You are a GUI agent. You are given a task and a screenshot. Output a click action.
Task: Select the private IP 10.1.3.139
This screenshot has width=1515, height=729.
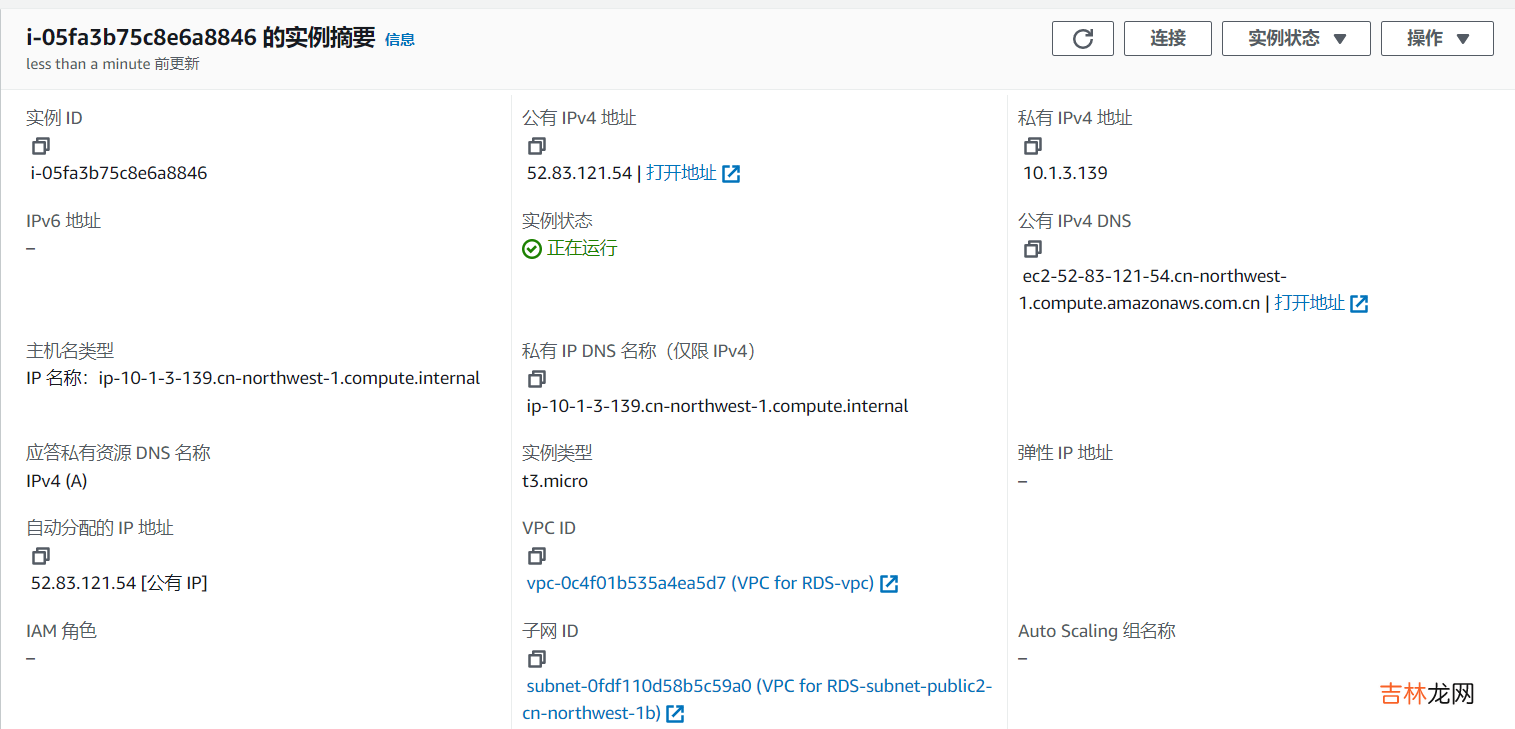tap(1065, 173)
